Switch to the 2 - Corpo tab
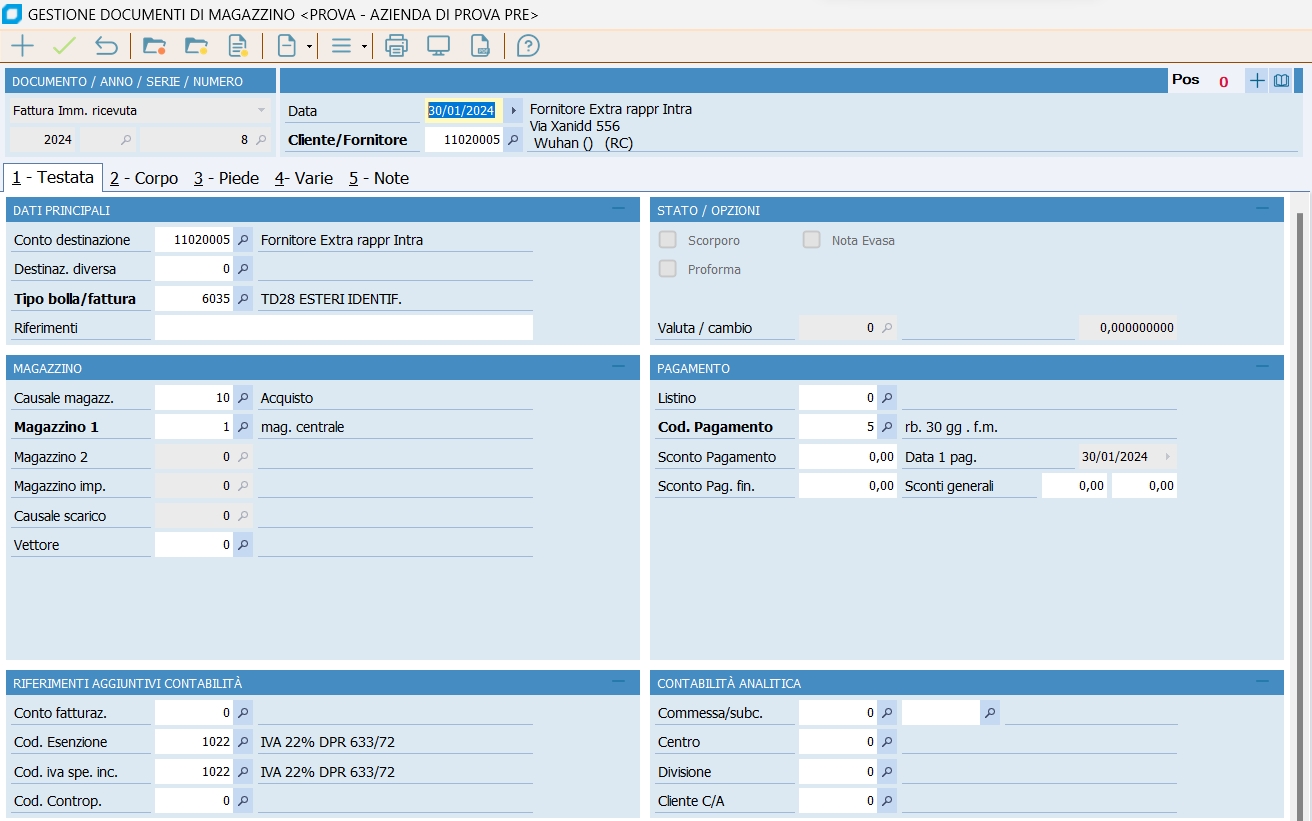Screen dimensions: 1312x821 pyautogui.click(x=144, y=178)
